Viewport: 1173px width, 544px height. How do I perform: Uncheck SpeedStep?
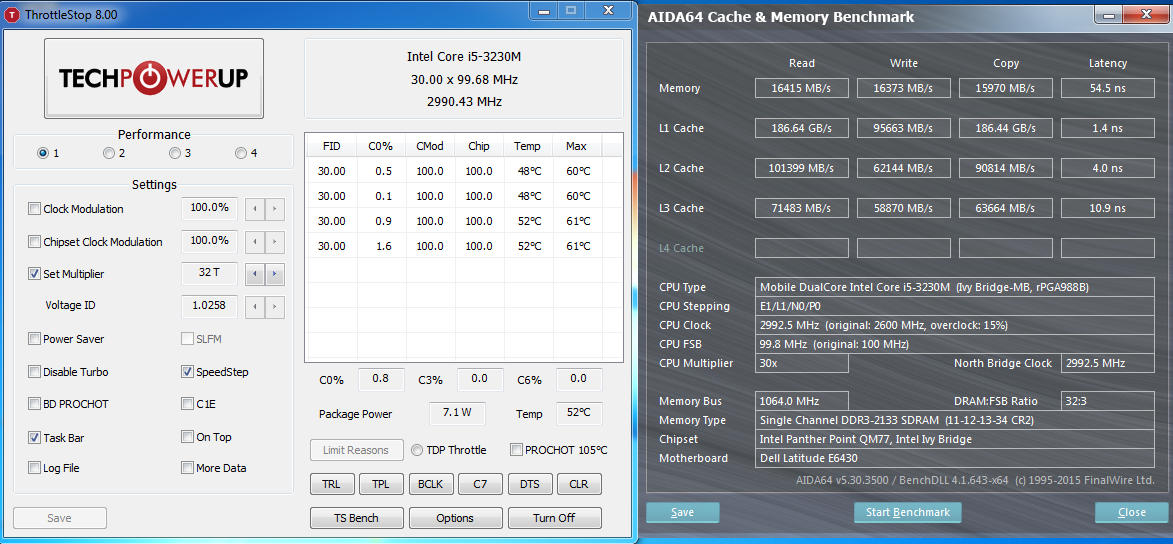click(x=187, y=372)
